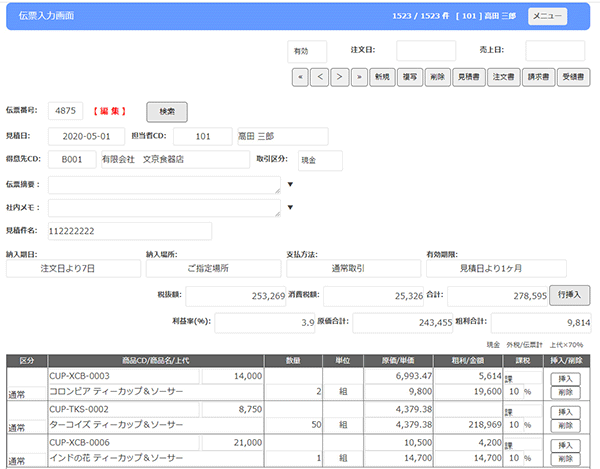Expand the 伝票摘要 dropdown arrow
The image size is (600, 469).
pos(290,184)
